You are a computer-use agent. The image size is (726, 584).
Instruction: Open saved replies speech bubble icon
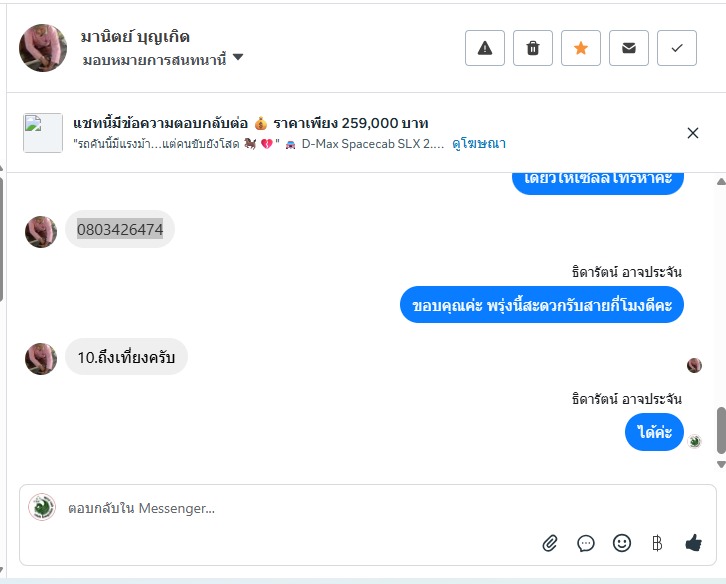pos(586,543)
